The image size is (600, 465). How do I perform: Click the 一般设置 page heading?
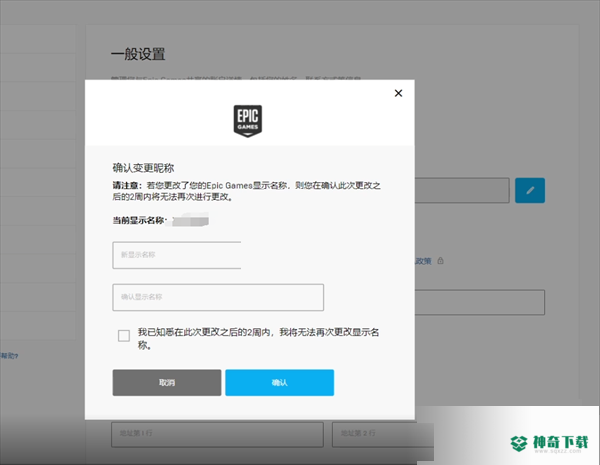(138, 54)
